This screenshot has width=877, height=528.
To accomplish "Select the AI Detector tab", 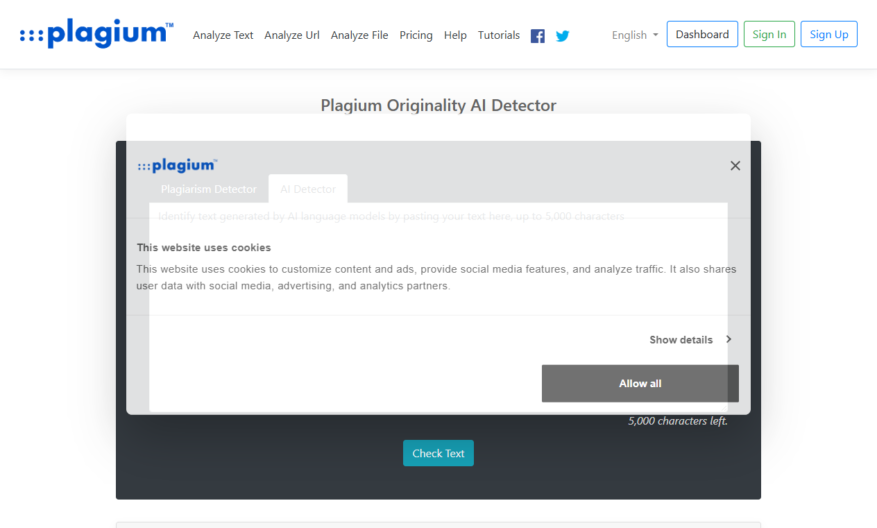I will [x=308, y=189].
